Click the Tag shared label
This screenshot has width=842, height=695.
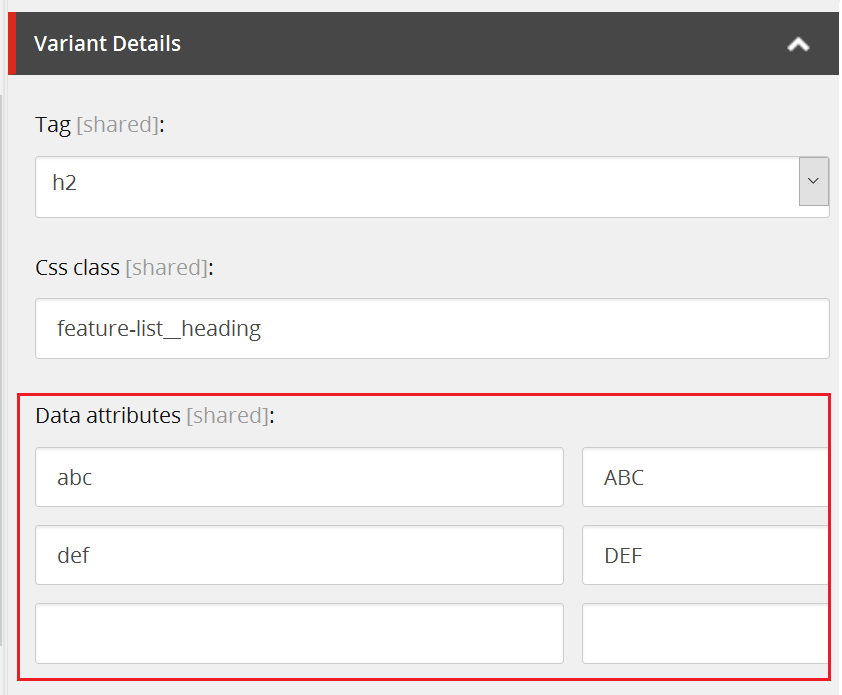pos(118,124)
